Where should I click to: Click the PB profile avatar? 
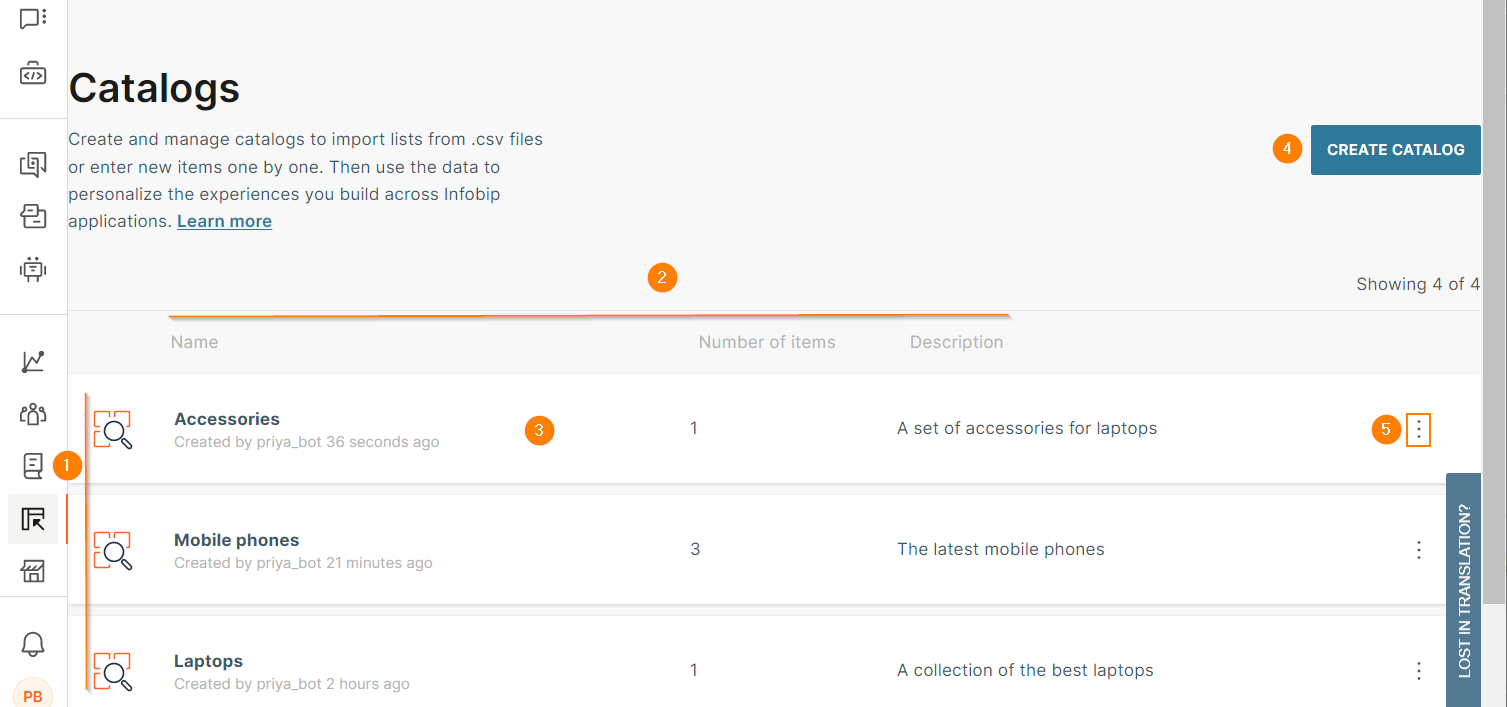point(32,694)
